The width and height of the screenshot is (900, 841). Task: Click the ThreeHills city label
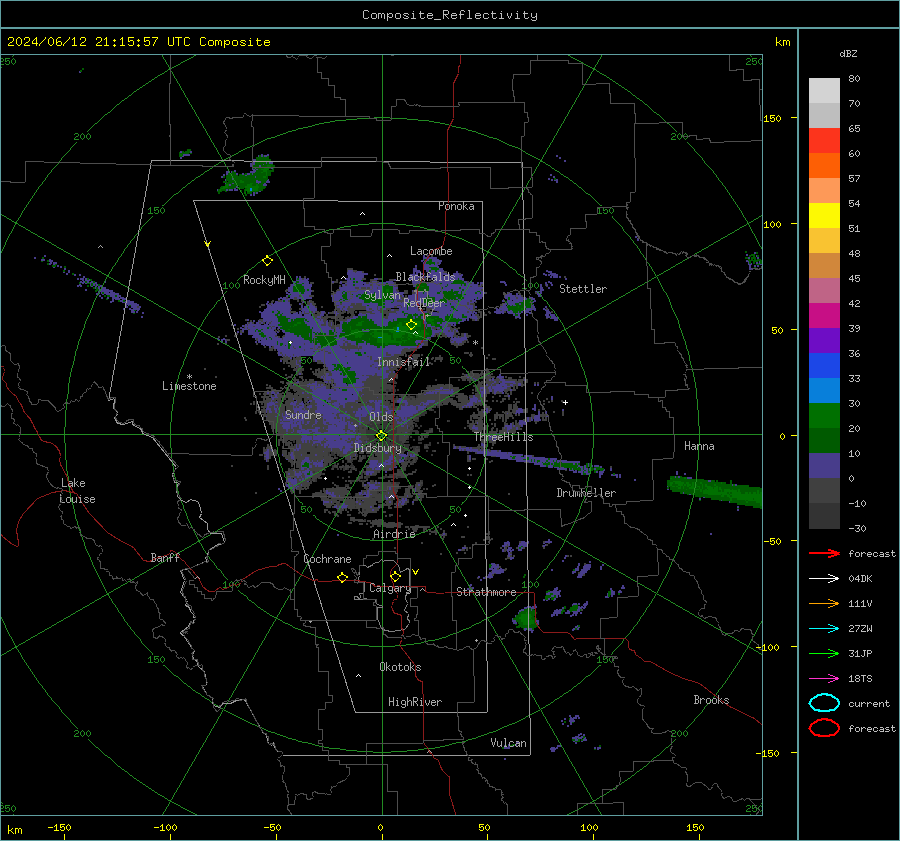tap(503, 437)
